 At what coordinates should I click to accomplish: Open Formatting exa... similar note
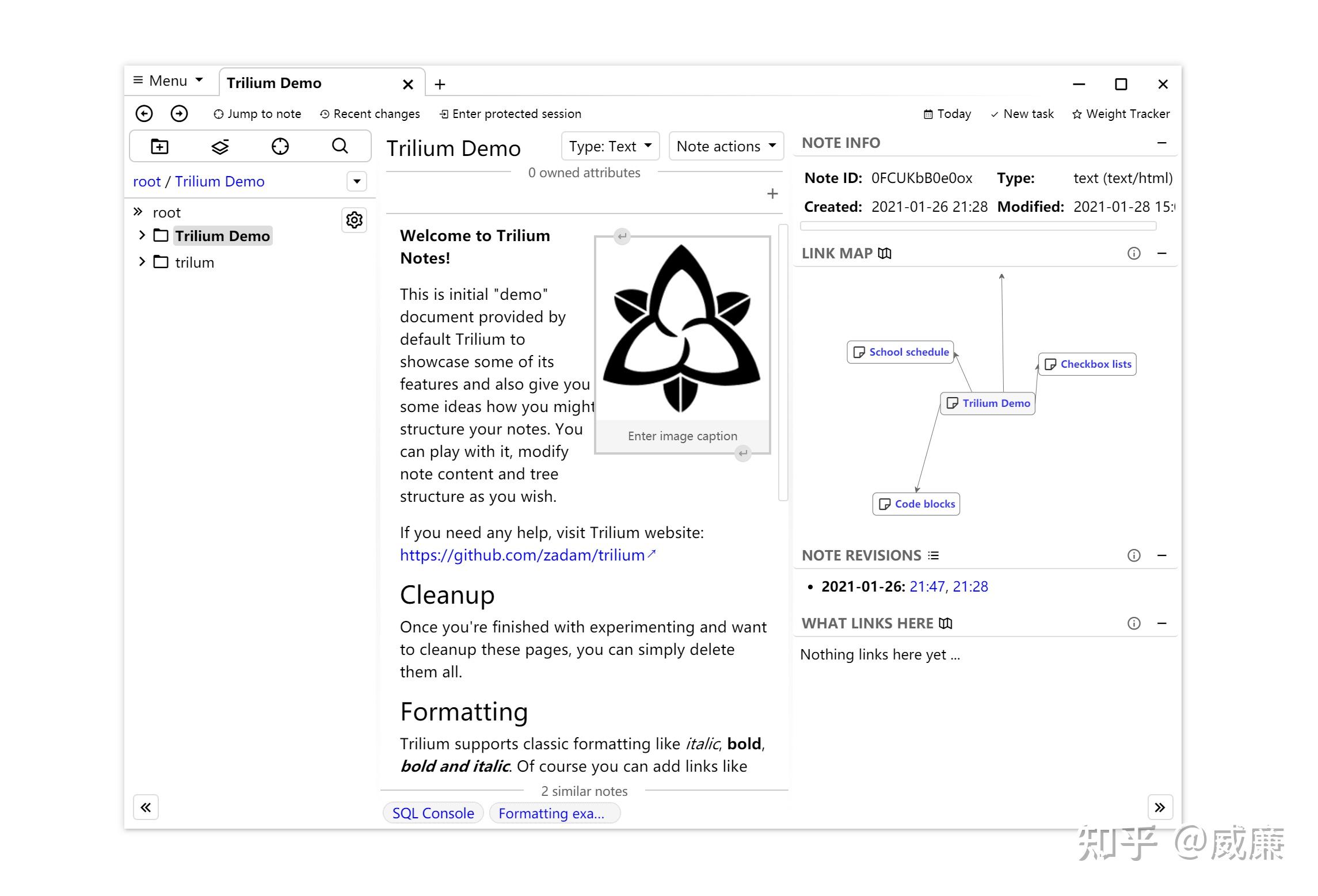coord(555,813)
